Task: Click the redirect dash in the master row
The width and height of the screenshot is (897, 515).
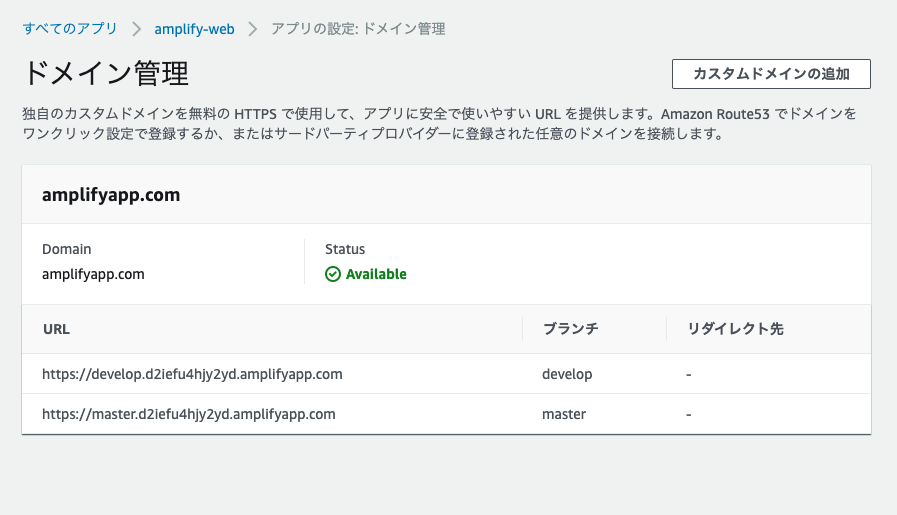Action: [x=689, y=413]
